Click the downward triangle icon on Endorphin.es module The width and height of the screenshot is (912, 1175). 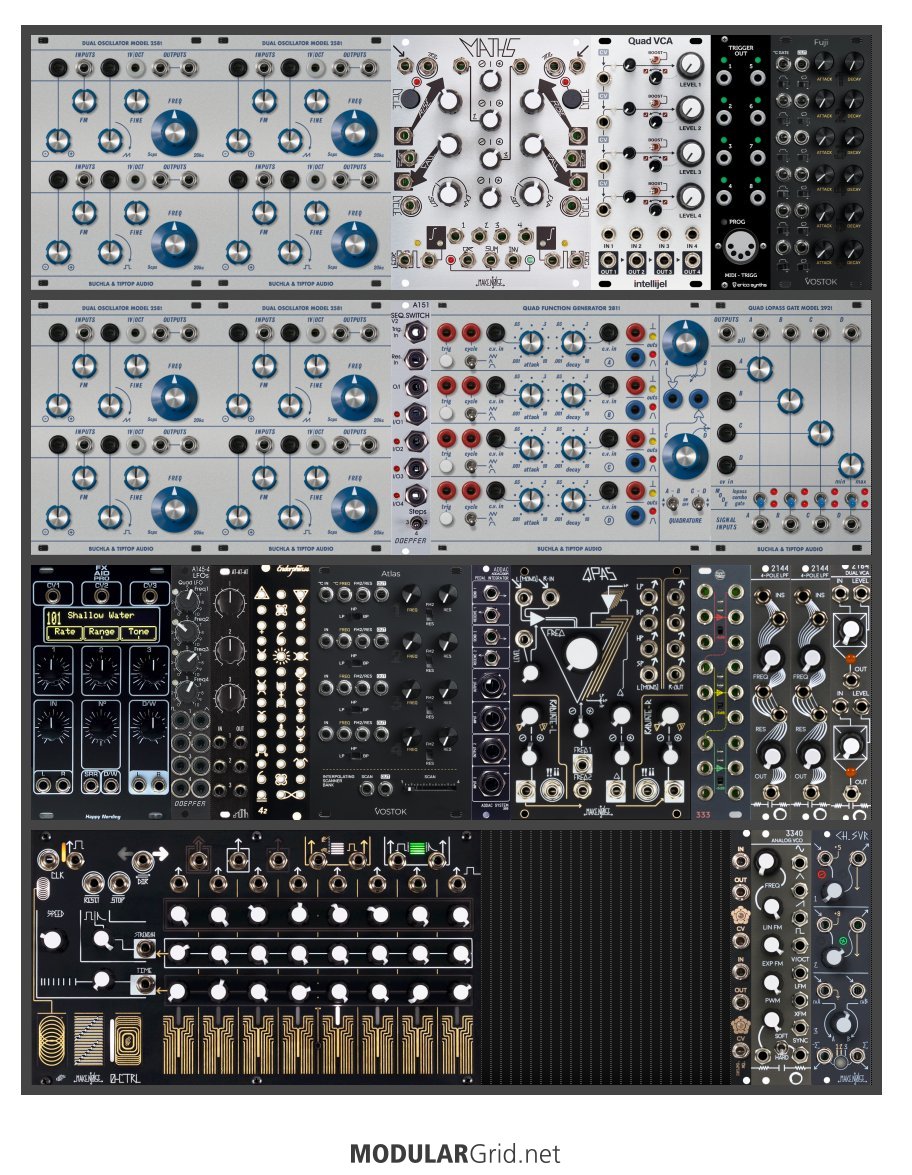pos(301,595)
